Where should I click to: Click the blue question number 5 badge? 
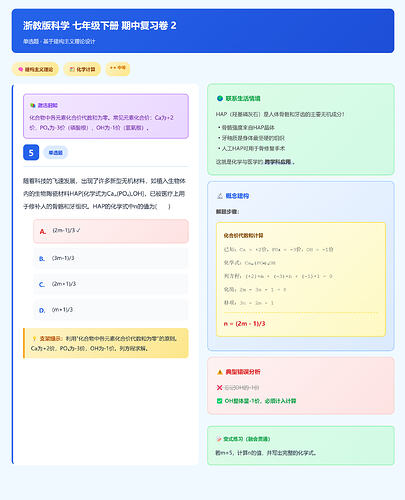31,153
